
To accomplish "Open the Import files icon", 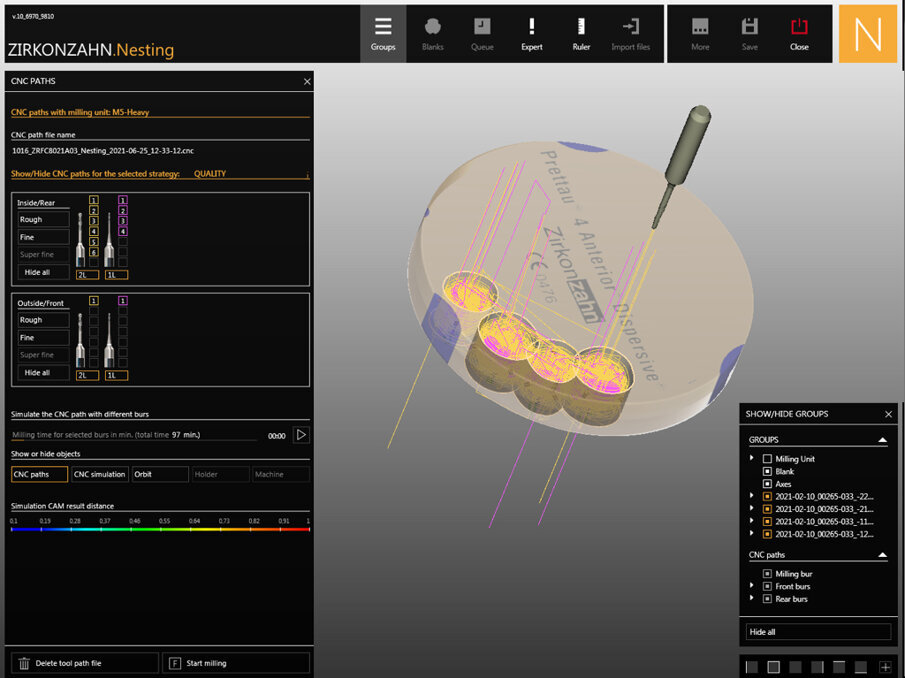I will [x=631, y=33].
